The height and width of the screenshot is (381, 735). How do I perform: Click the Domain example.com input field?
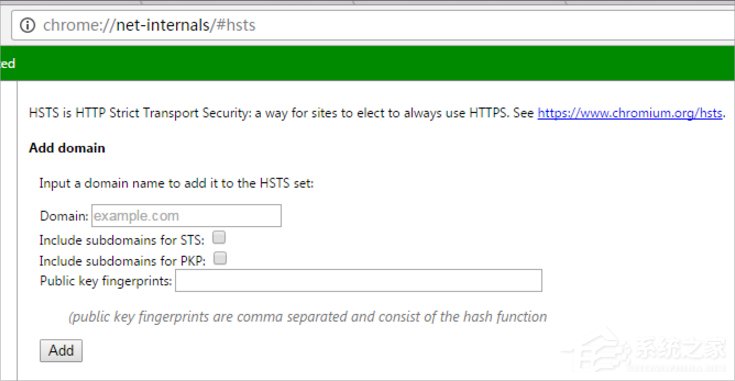click(186, 216)
